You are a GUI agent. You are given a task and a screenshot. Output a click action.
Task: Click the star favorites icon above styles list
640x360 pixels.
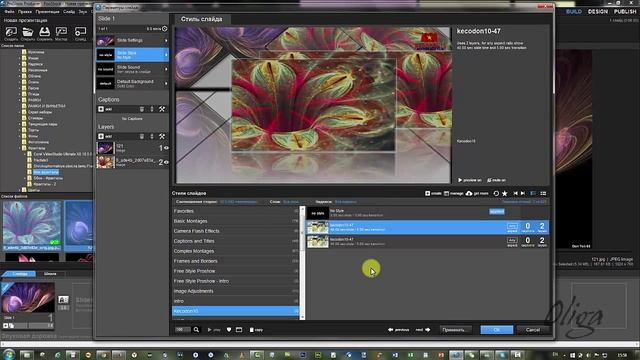(505, 193)
